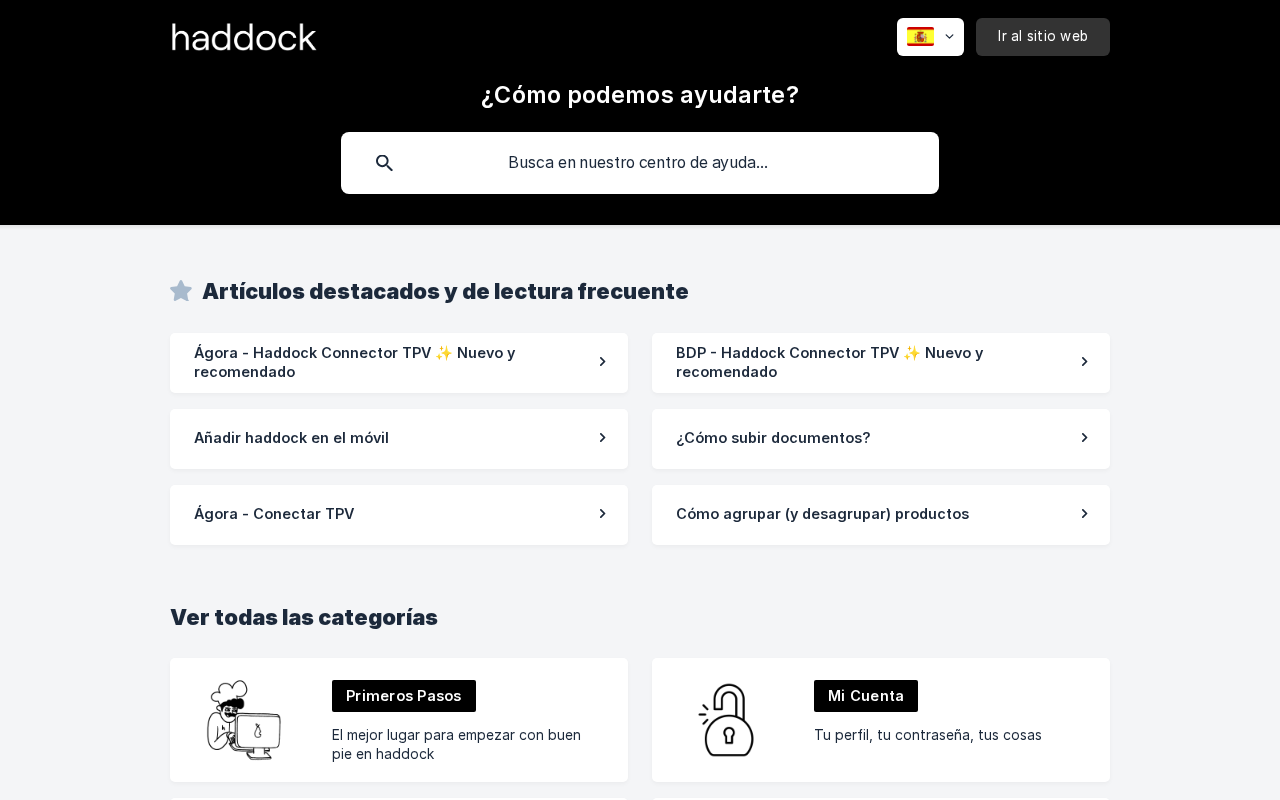Open article Cómo agrupar (y desagrupar) productos

point(881,515)
